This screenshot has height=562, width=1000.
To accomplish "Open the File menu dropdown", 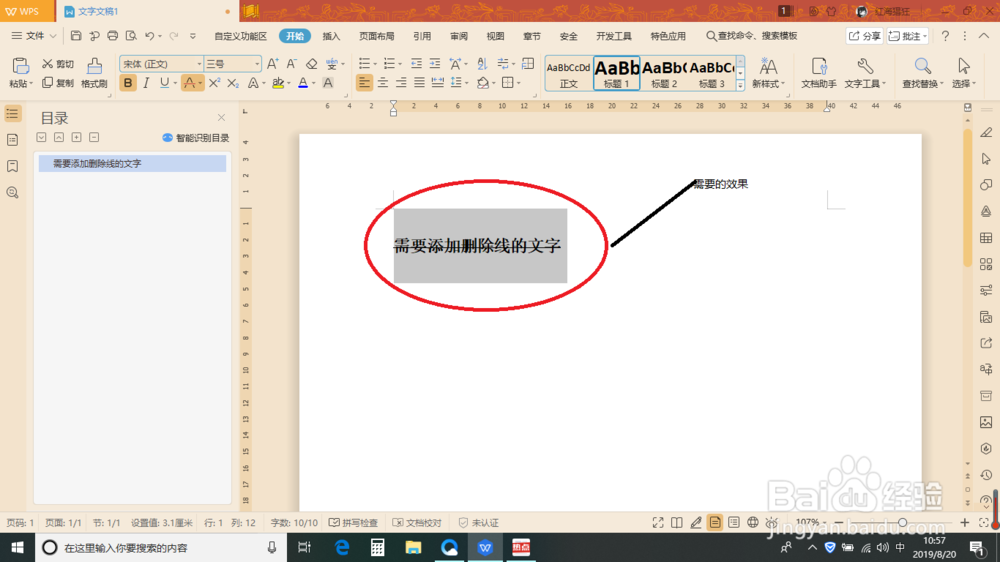I will point(34,36).
